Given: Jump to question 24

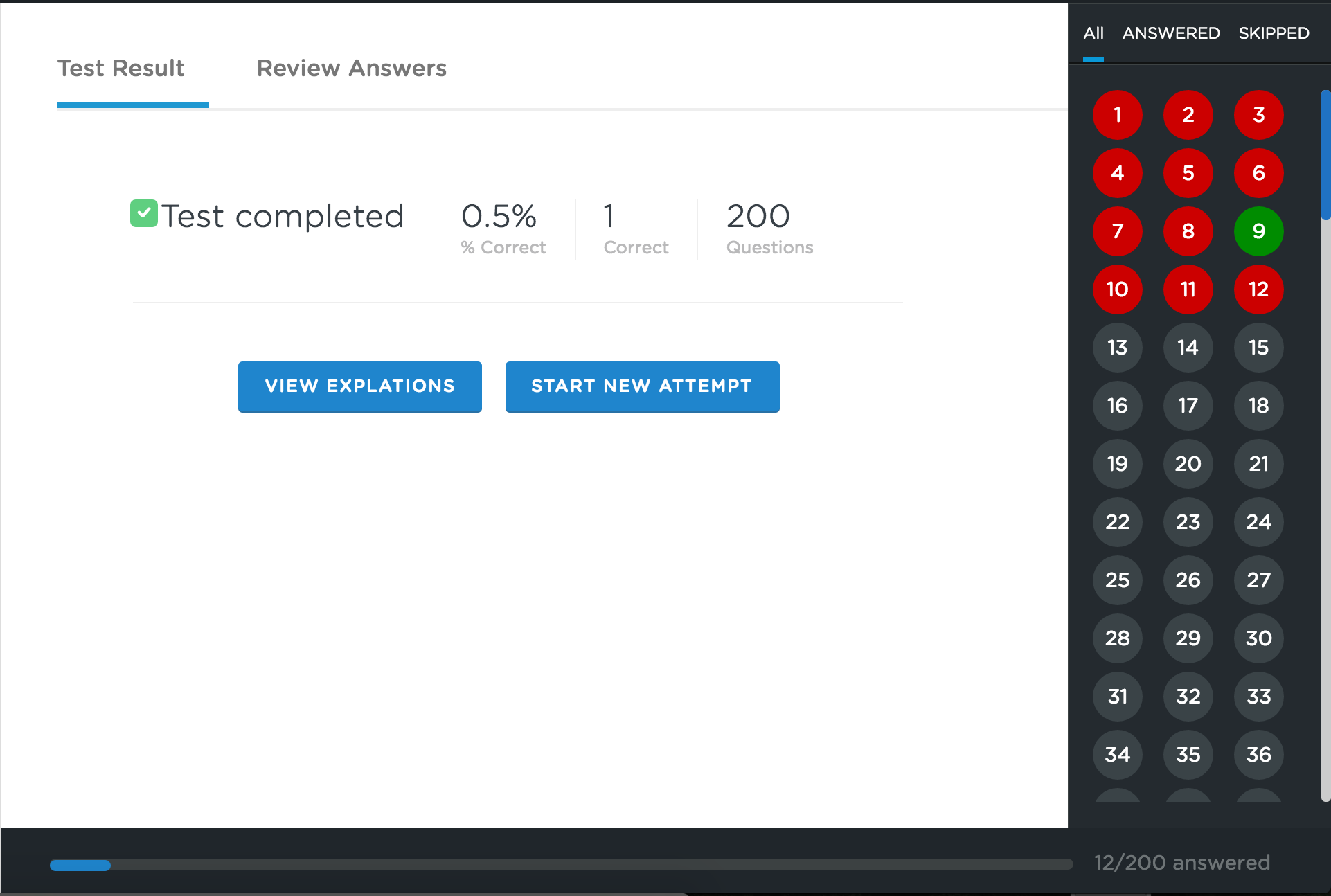Looking at the screenshot, I should 1259,522.
